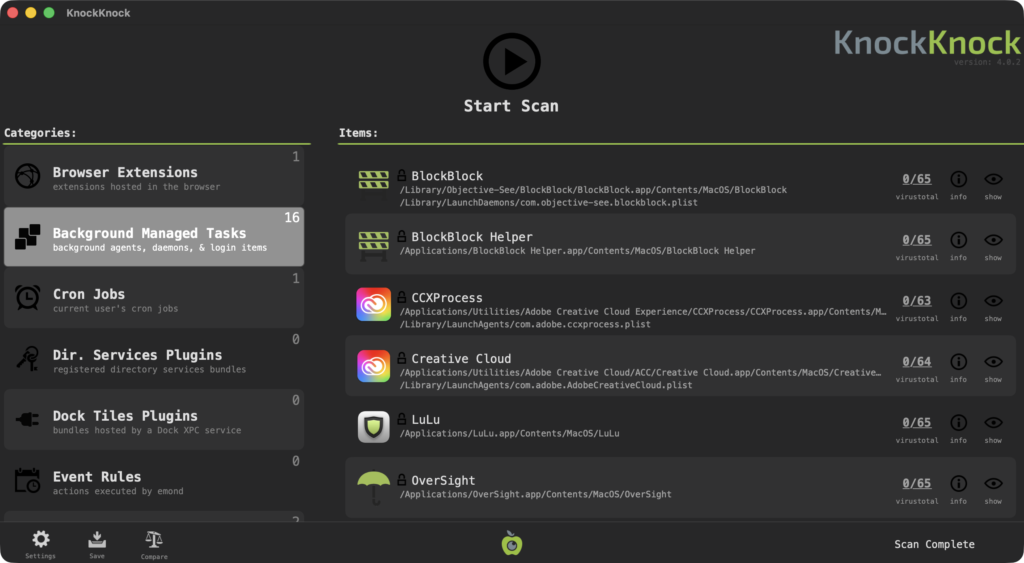
Task: Click the lock icon beside LuLu
Action: 402,419
